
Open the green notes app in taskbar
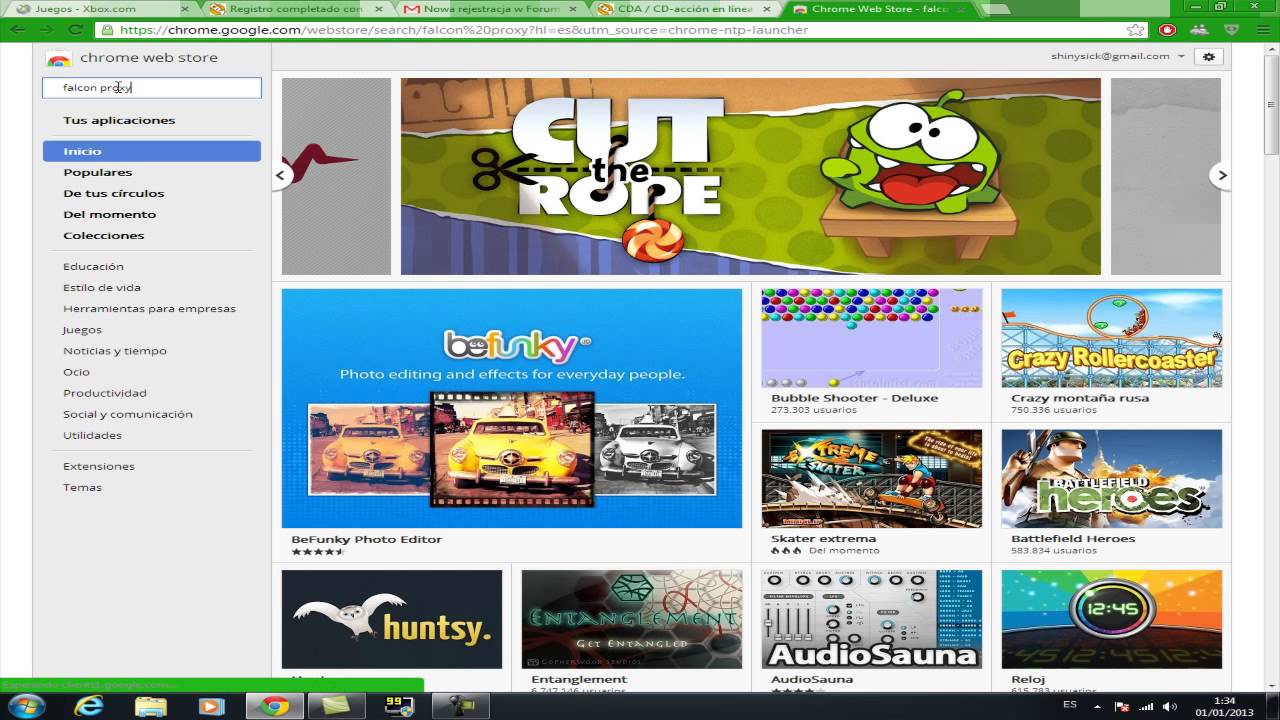[x=336, y=706]
